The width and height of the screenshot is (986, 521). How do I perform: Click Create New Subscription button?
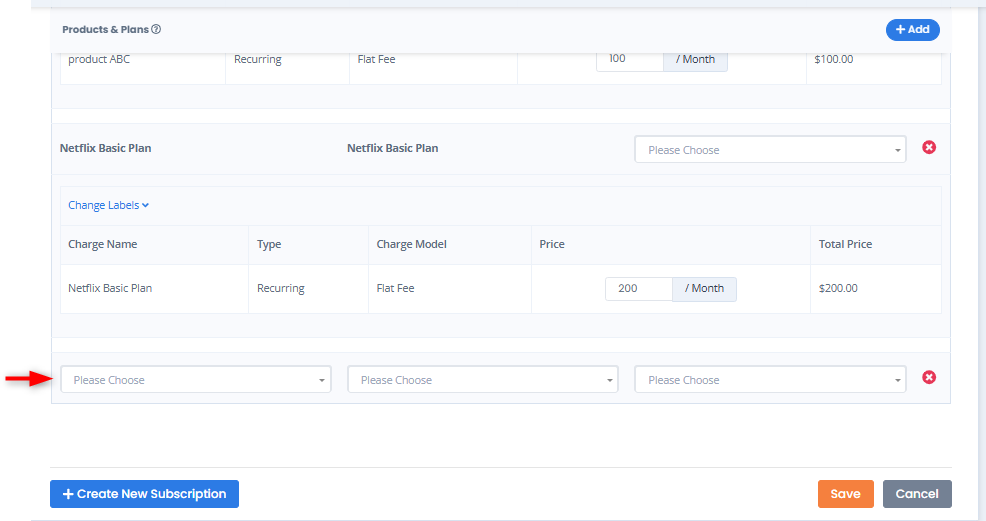click(145, 494)
